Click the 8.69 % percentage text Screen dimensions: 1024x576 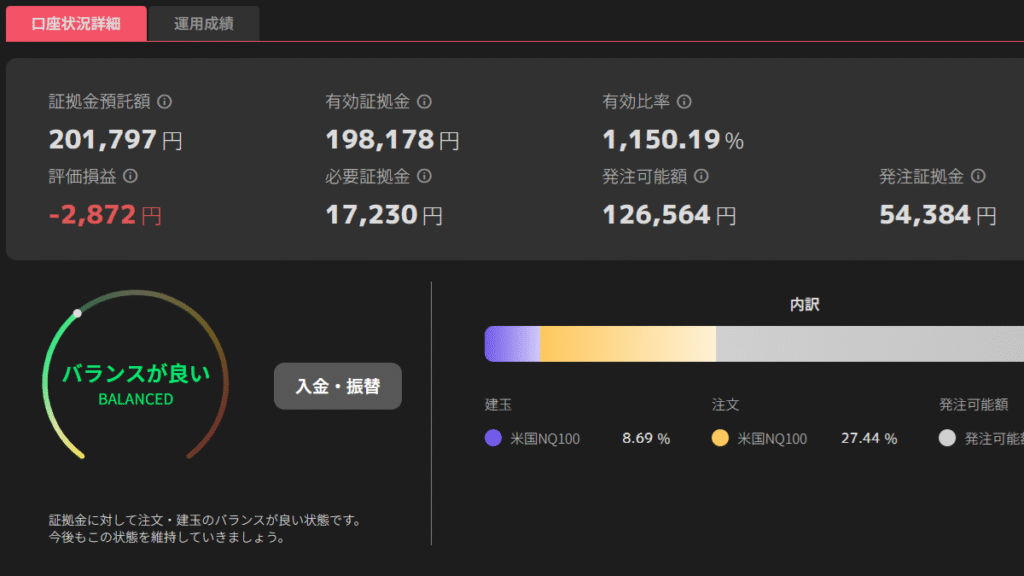pos(646,438)
